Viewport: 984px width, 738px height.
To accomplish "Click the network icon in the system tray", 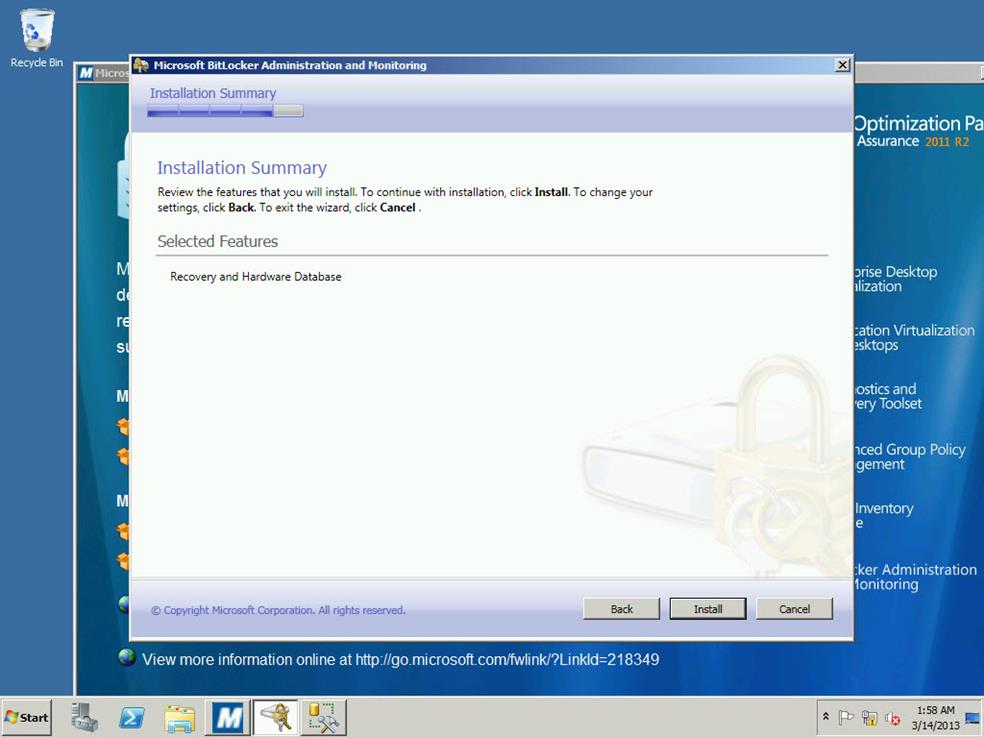I will coord(869,717).
